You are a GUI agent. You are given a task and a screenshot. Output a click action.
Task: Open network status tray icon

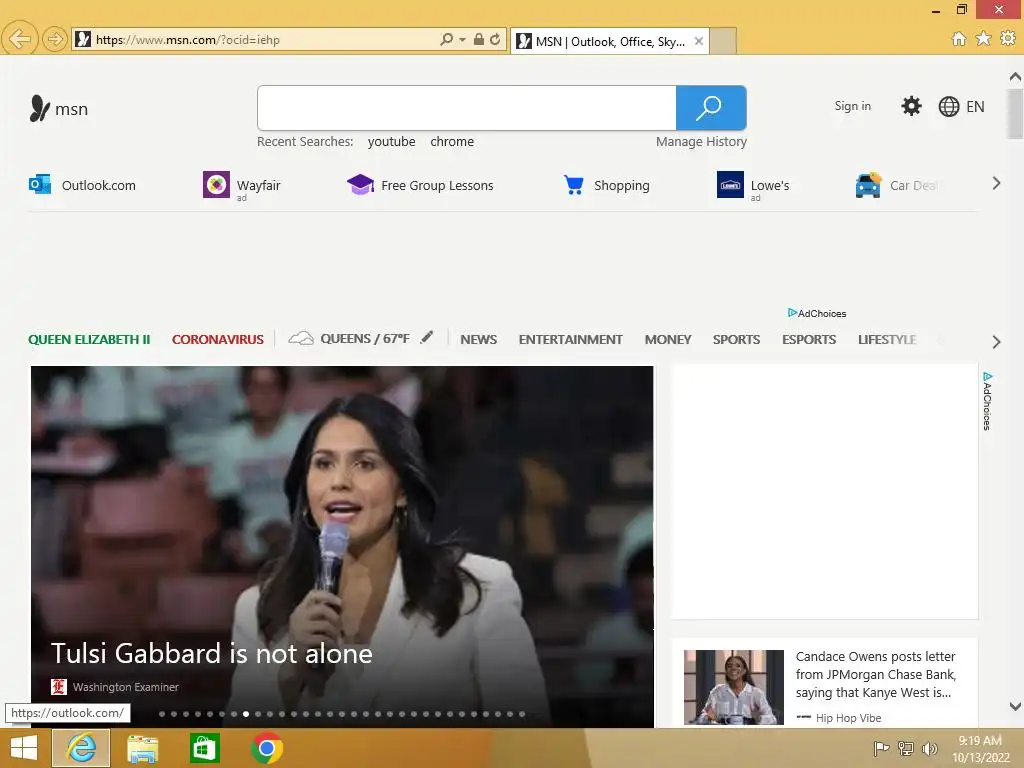pos(906,748)
